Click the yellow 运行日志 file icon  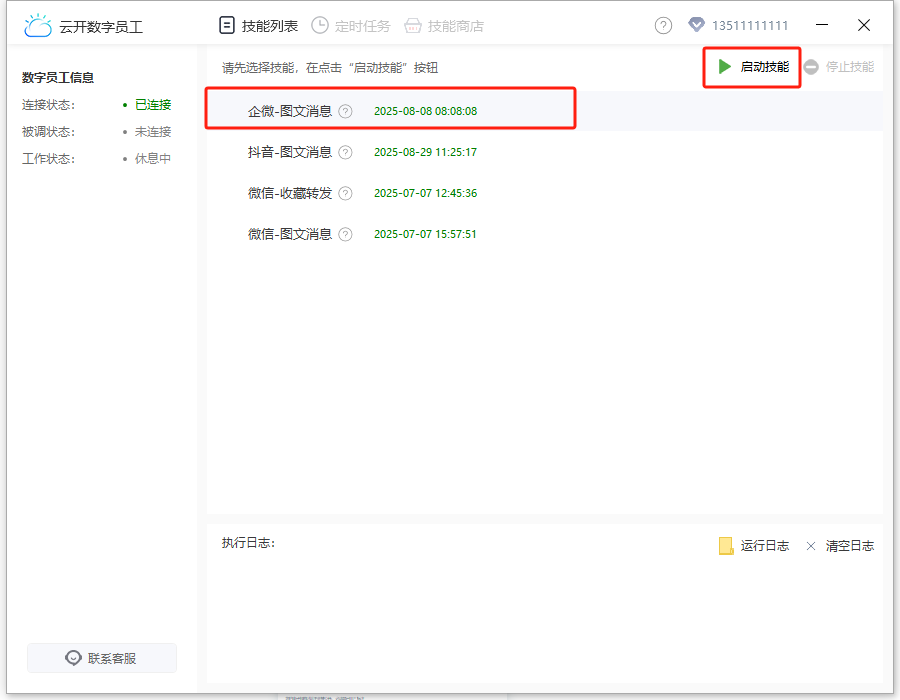coord(726,546)
